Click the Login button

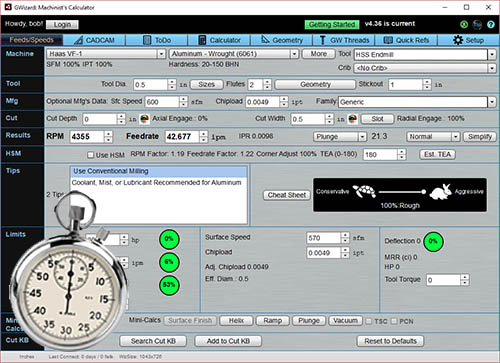pyautogui.click(x=62, y=24)
